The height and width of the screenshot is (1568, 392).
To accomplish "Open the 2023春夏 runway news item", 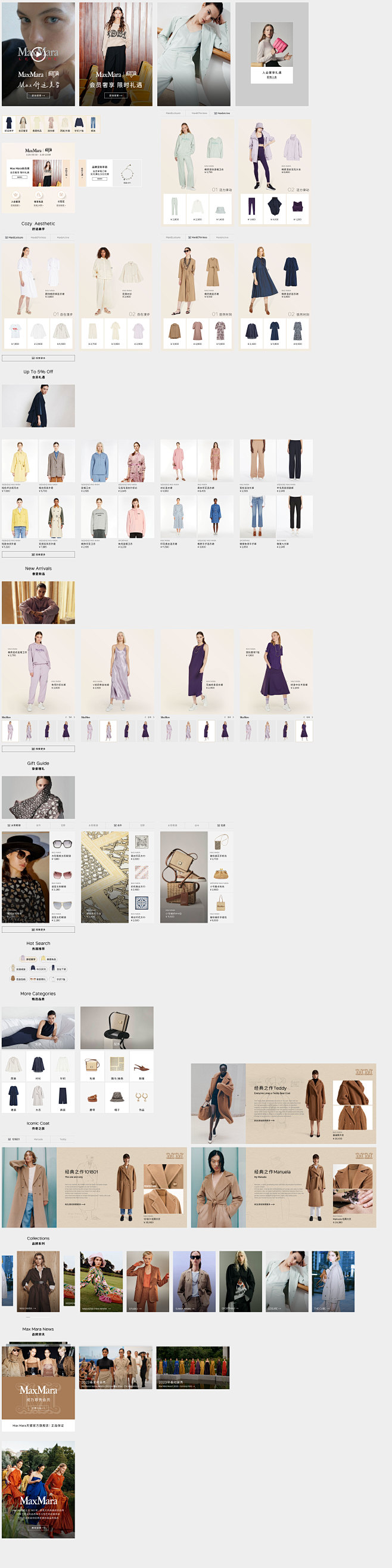I will click(x=116, y=1368).
